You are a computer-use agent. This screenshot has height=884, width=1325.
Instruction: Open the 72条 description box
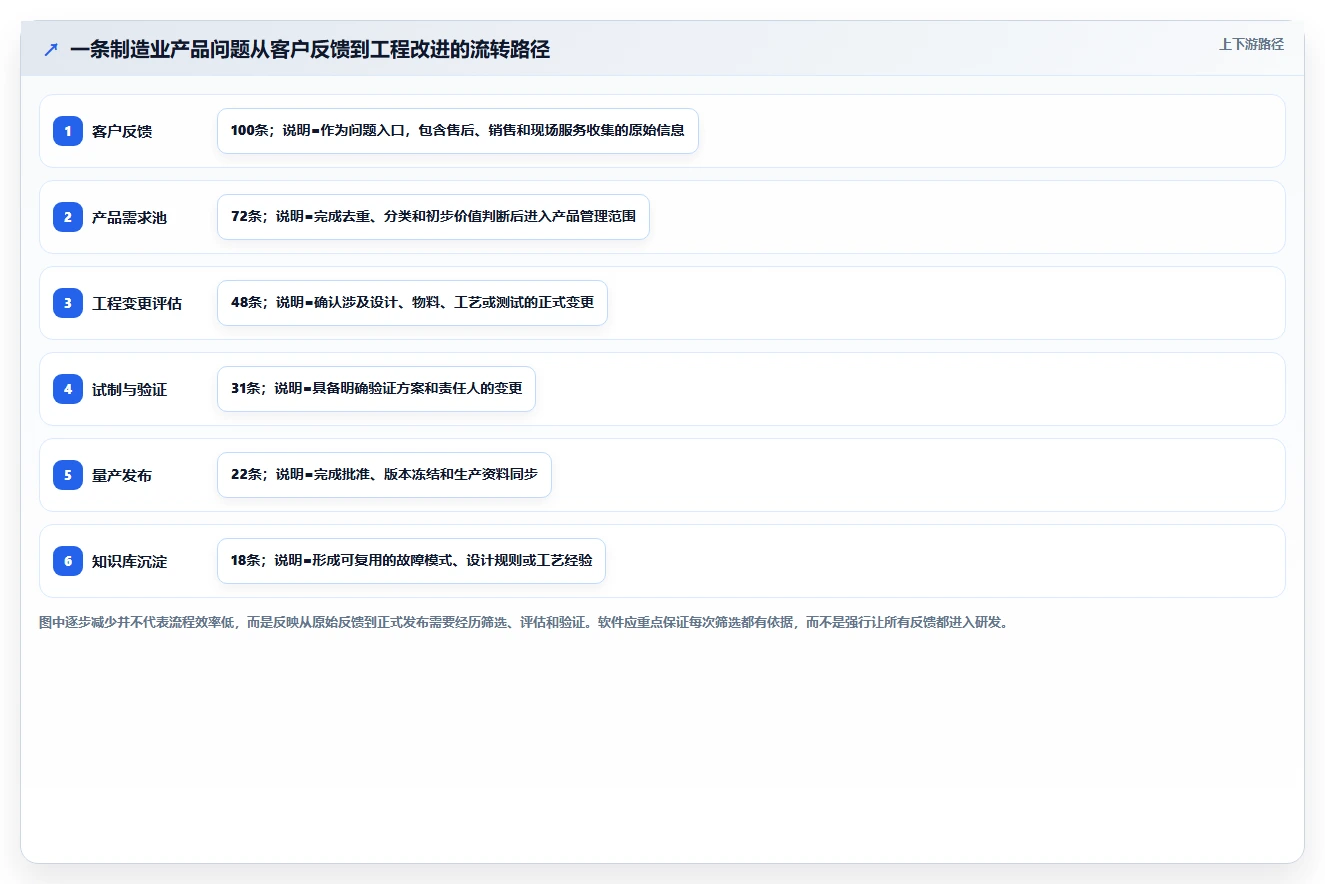(433, 217)
